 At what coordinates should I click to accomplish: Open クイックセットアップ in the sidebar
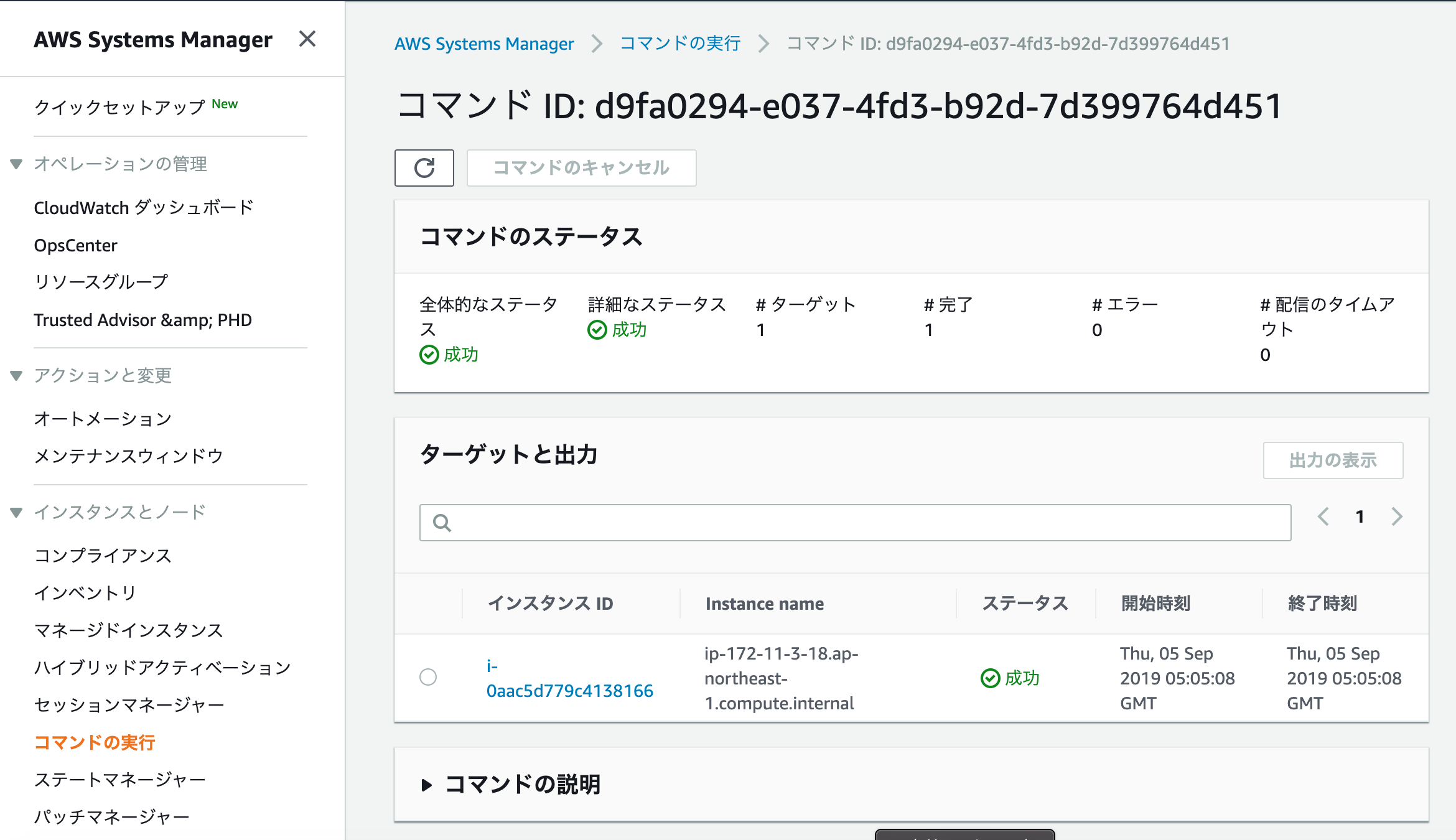click(119, 106)
